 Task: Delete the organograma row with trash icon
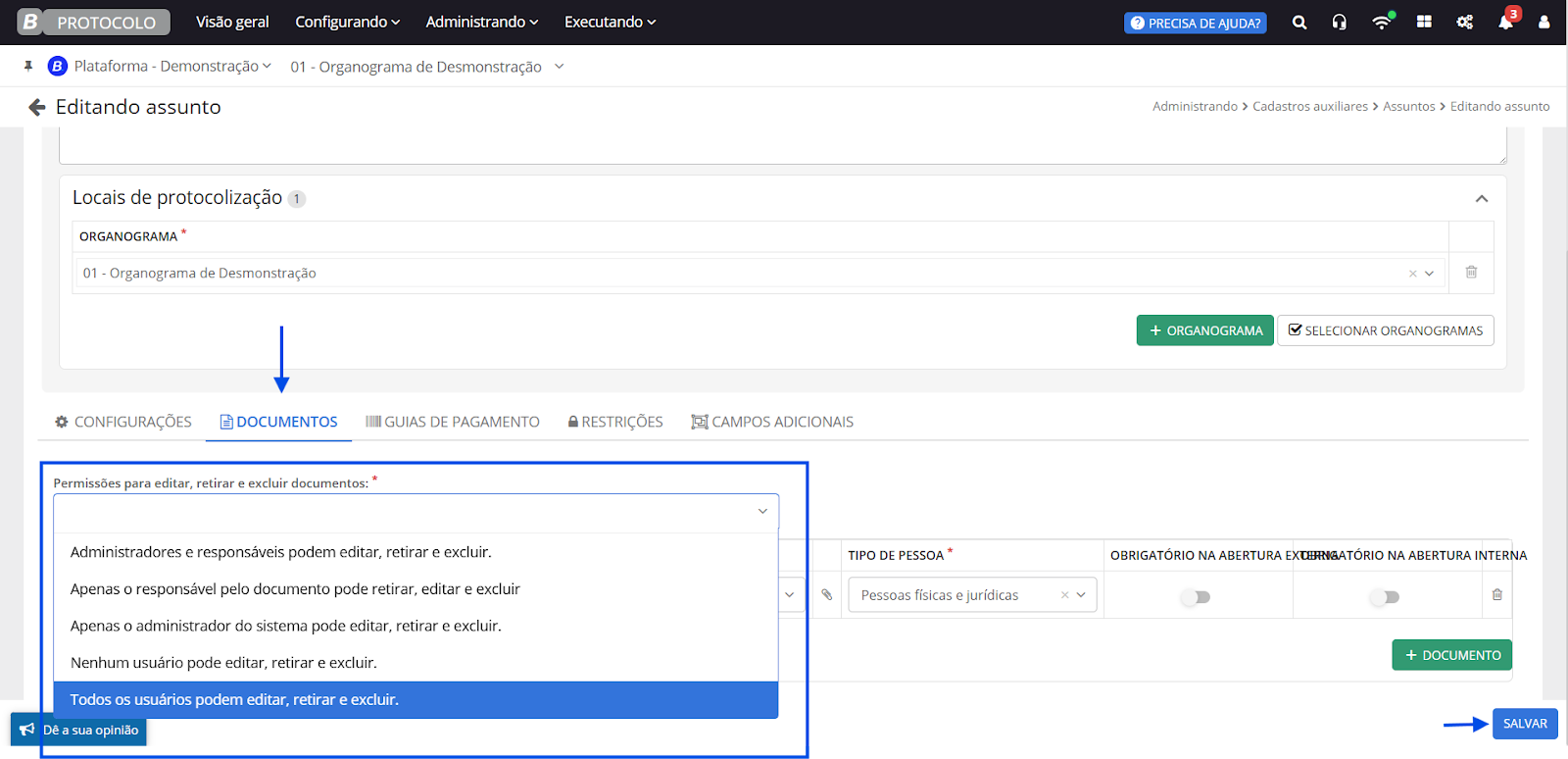pyautogui.click(x=1471, y=273)
